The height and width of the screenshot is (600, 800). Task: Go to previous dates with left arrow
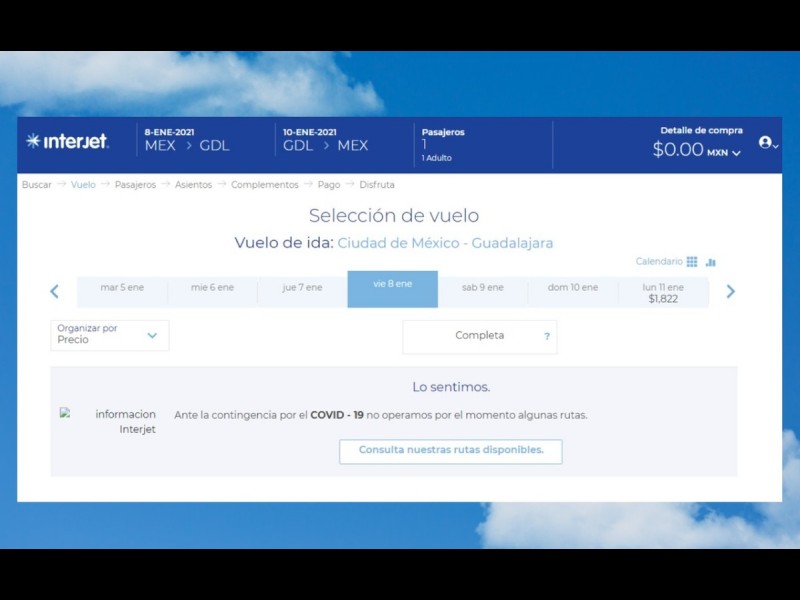[55, 292]
